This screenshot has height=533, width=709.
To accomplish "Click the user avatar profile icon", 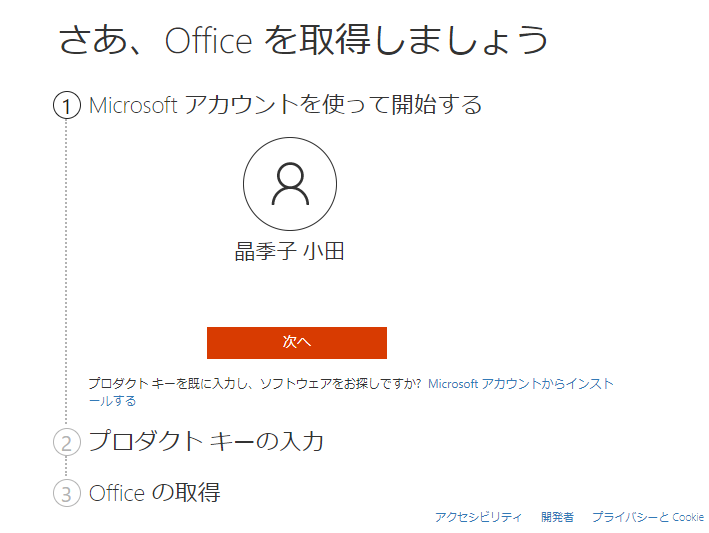I will [290, 184].
